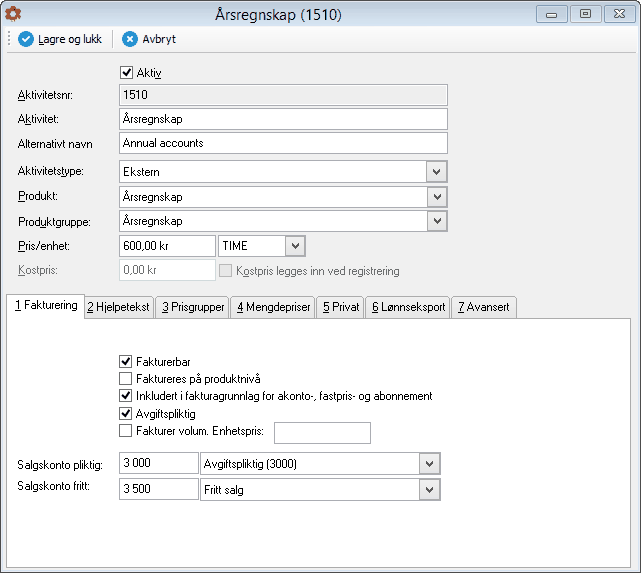Click the blue checkmark Lagre og lukk icon
This screenshot has width=641, height=573.
26,39
